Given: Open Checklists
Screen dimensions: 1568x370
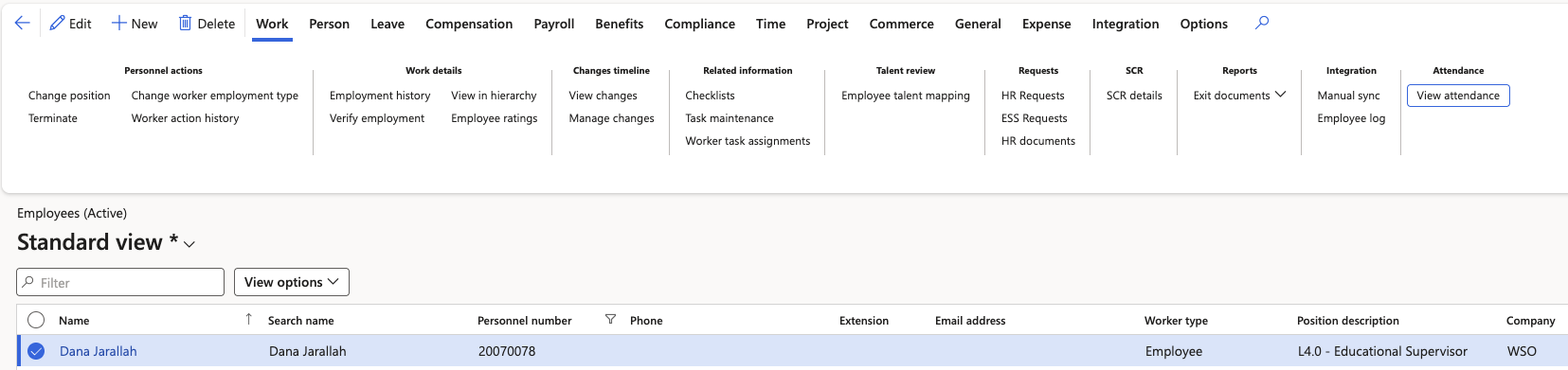Looking at the screenshot, I should (710, 96).
